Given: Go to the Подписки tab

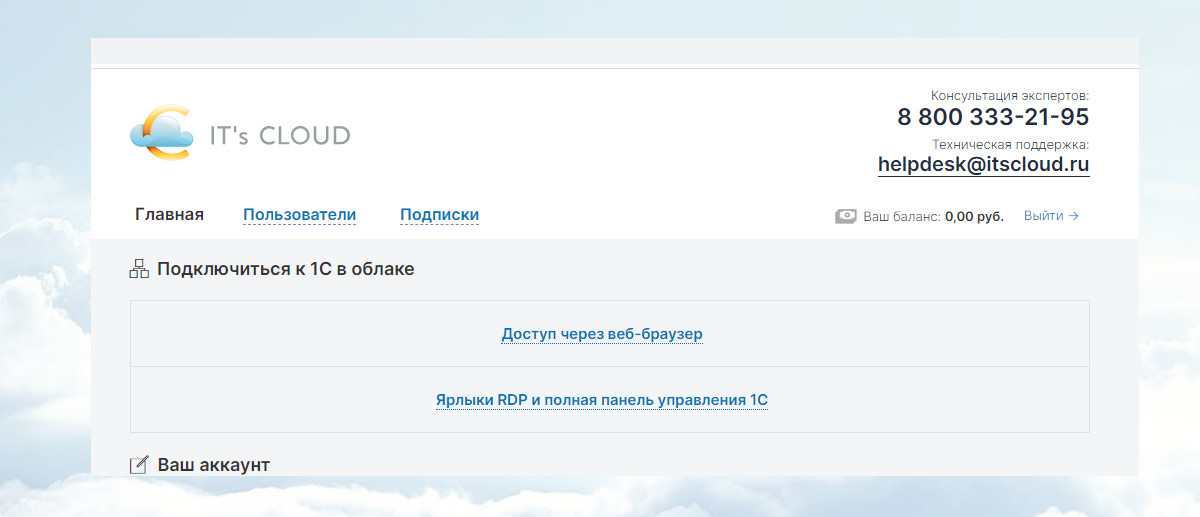Looking at the screenshot, I should pos(439,215).
